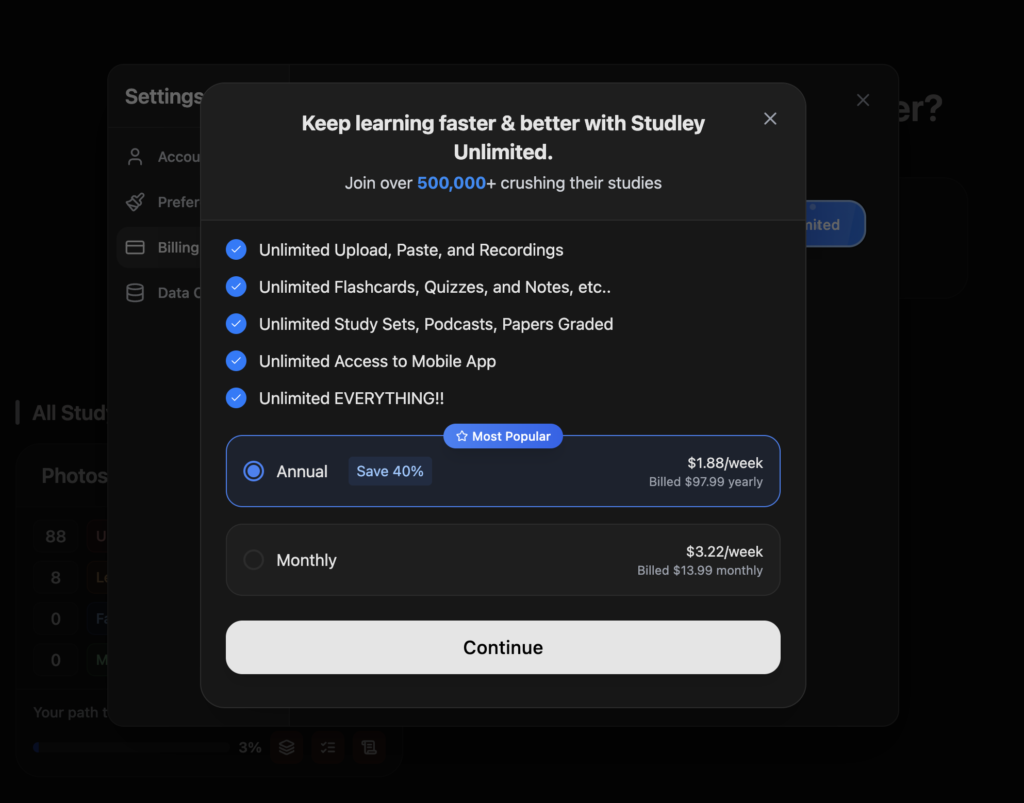
Task: Select the checklist icon near the progress bar
Action: pyautogui.click(x=328, y=747)
